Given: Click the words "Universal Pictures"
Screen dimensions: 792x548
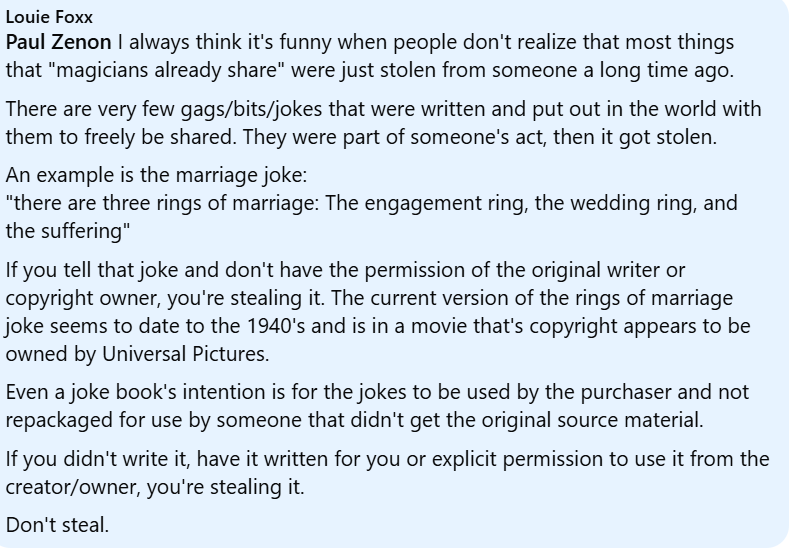Looking at the screenshot, I should tap(184, 354).
